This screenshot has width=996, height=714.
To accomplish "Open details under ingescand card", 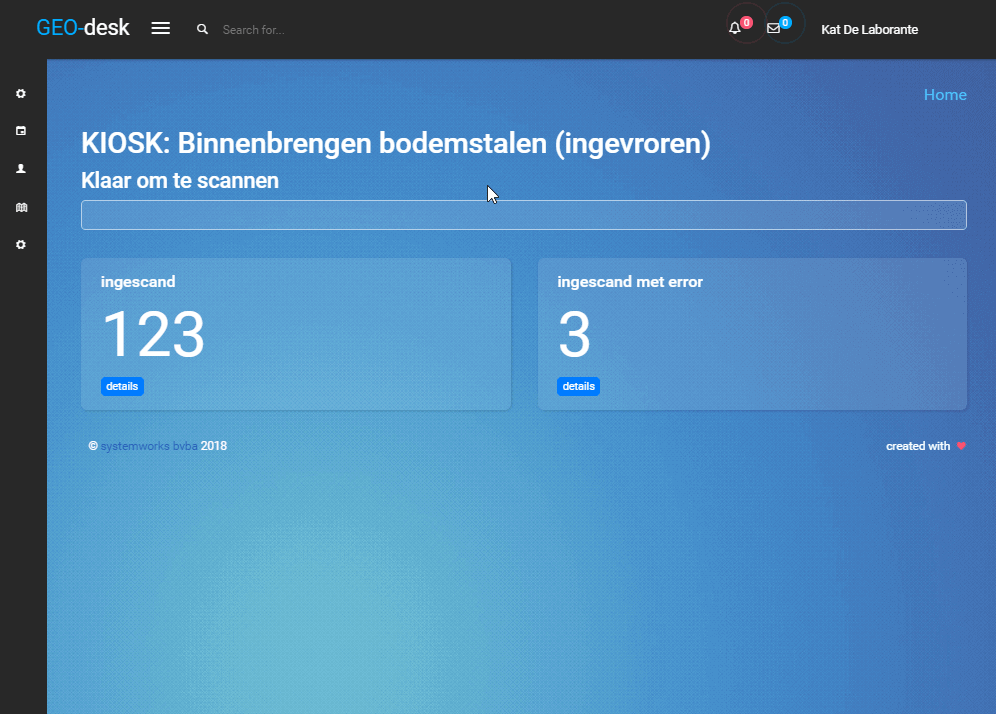I will click(122, 386).
